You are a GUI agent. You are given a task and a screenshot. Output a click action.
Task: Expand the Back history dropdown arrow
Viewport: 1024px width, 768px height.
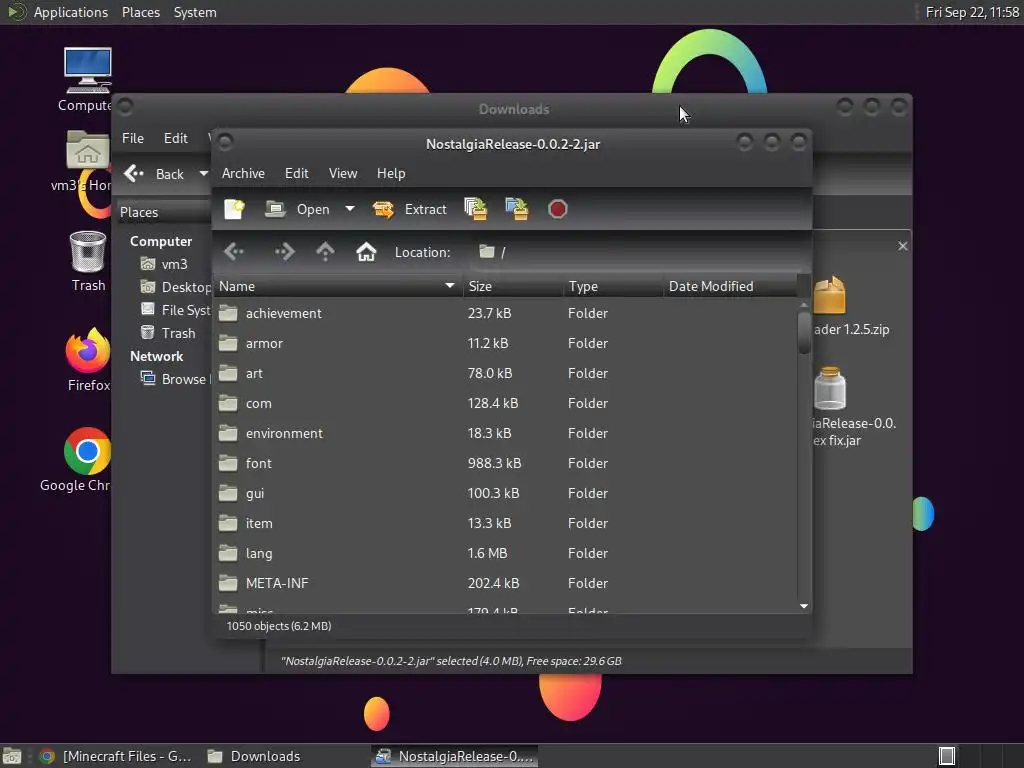pyautogui.click(x=203, y=174)
